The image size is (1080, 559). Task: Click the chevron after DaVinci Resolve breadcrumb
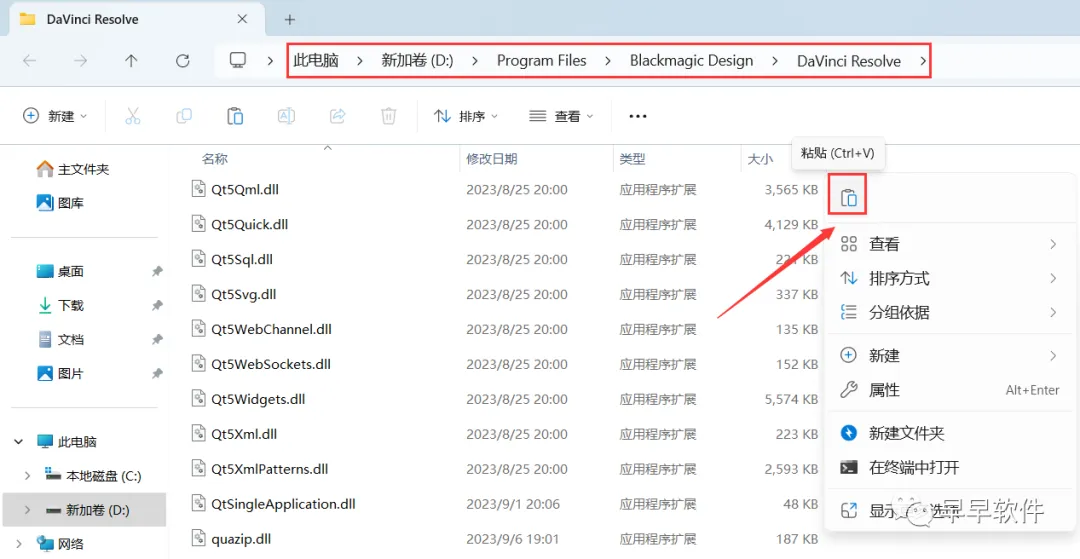[x=923, y=61]
